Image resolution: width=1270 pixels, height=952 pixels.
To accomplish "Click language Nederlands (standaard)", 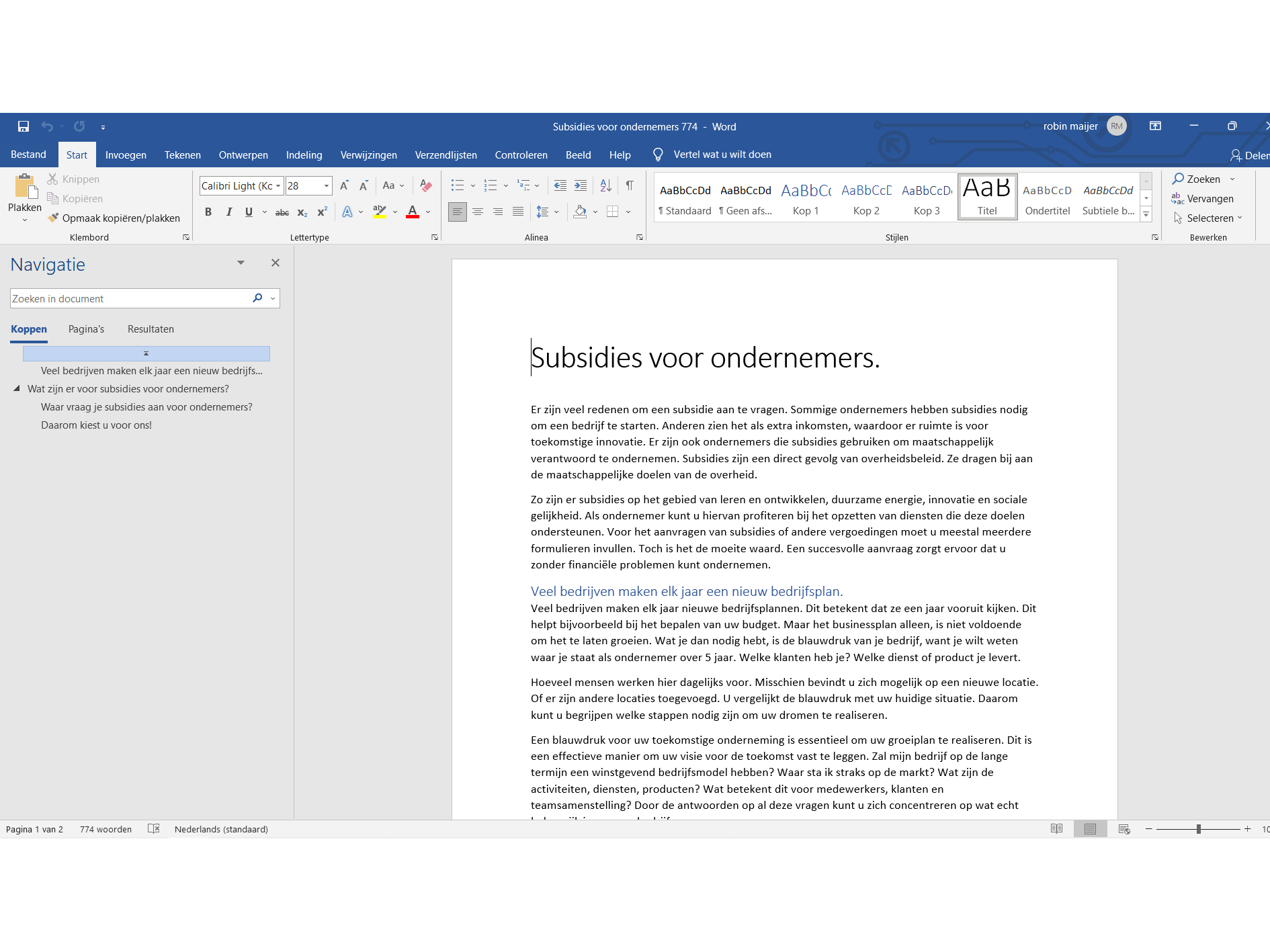I will click(221, 829).
